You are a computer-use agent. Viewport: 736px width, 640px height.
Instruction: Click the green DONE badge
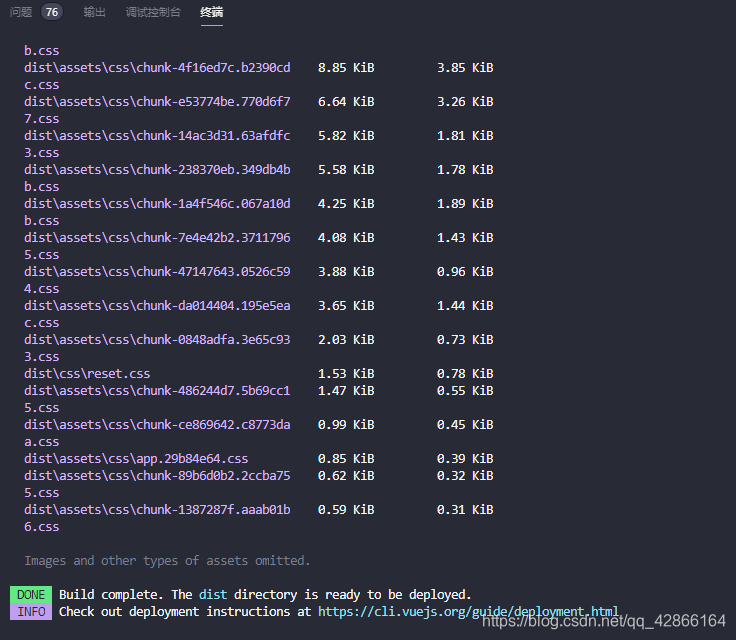[x=31, y=594]
